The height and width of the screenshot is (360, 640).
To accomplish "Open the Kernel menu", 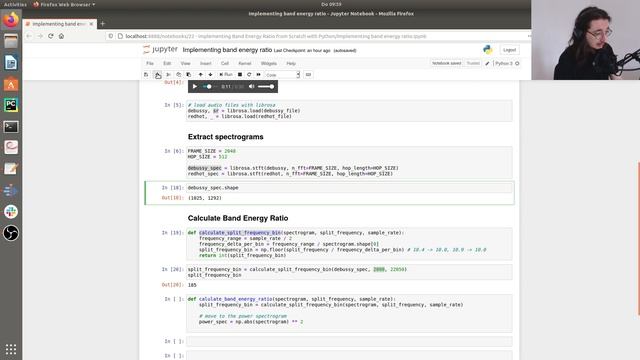I will pyautogui.click(x=245, y=64).
